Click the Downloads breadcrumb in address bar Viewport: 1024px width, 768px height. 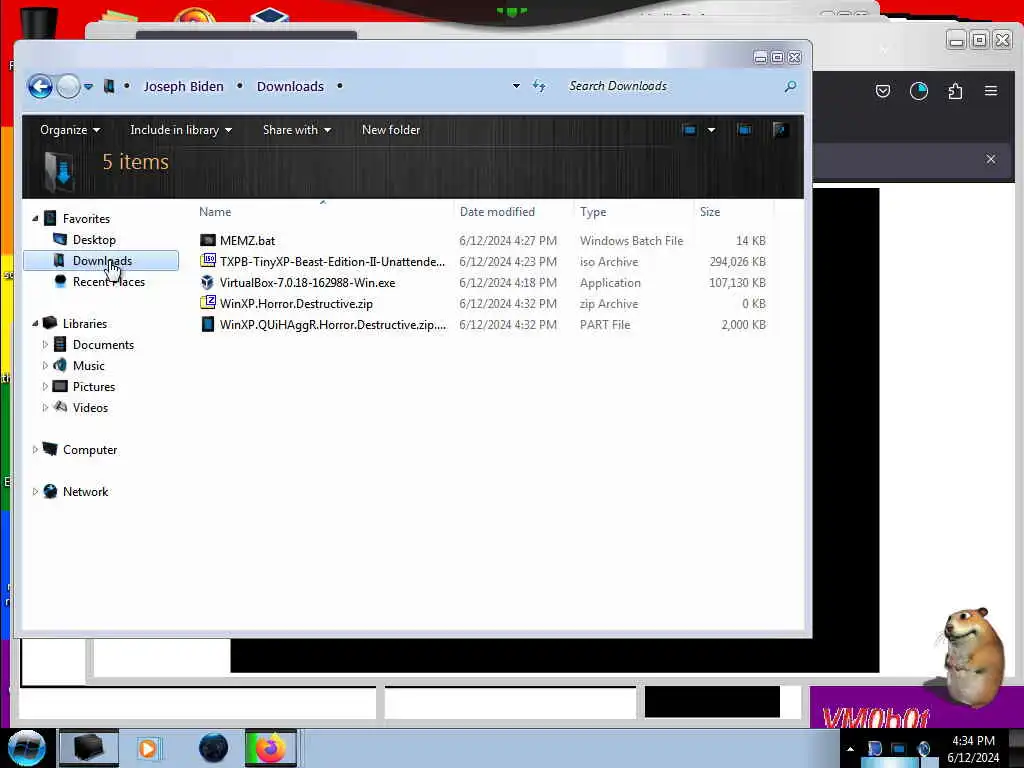pos(290,86)
